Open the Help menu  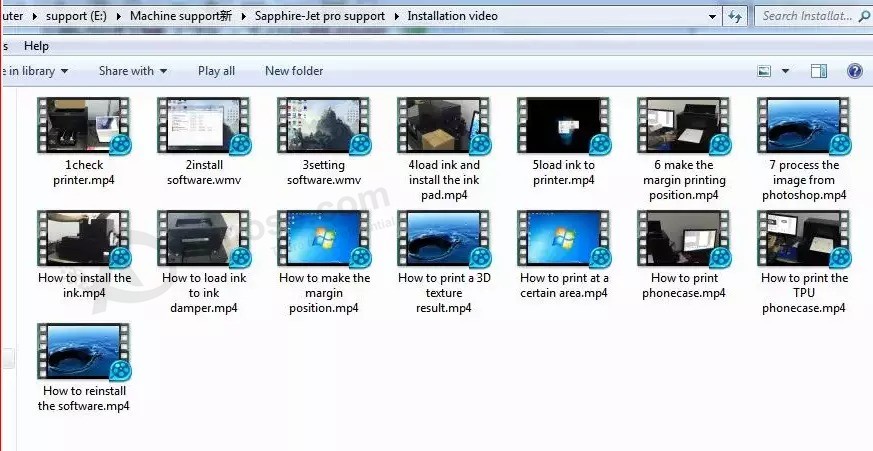tap(36, 46)
